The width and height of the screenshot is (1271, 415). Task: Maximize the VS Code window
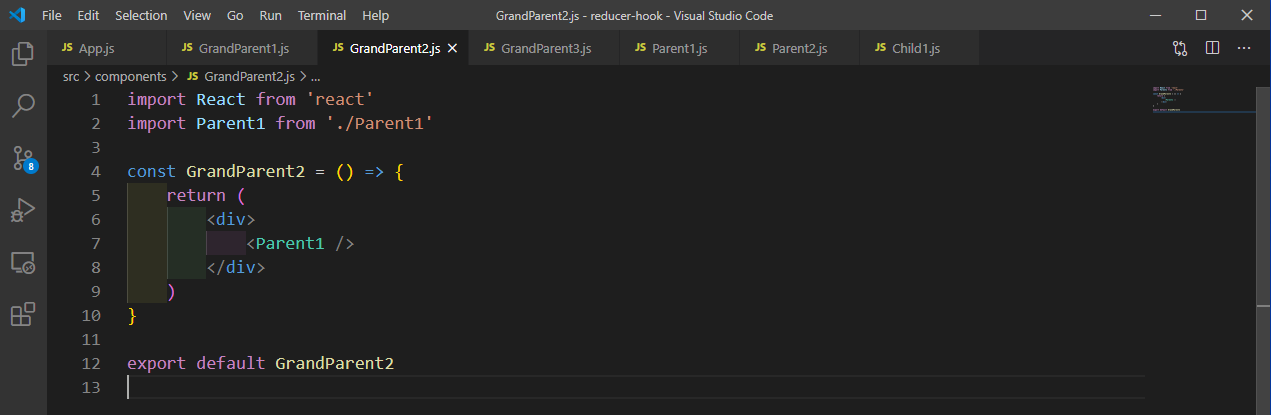tap(1201, 16)
